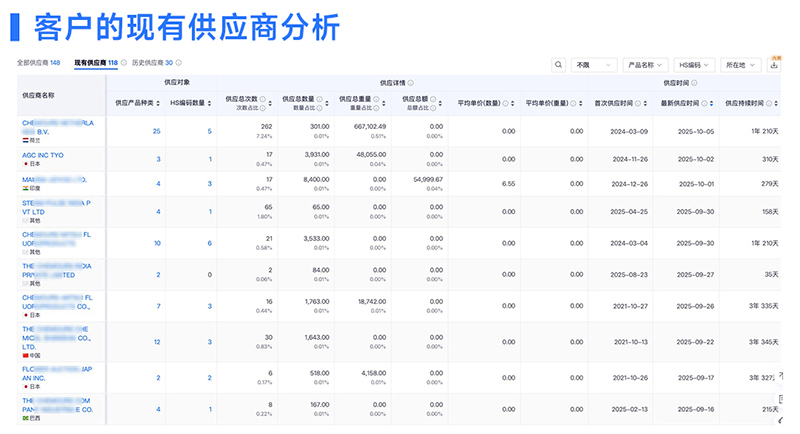The height and width of the screenshot is (434, 800).
Task: Click duration value 3年 345天
Action: pyautogui.click(x=764, y=342)
